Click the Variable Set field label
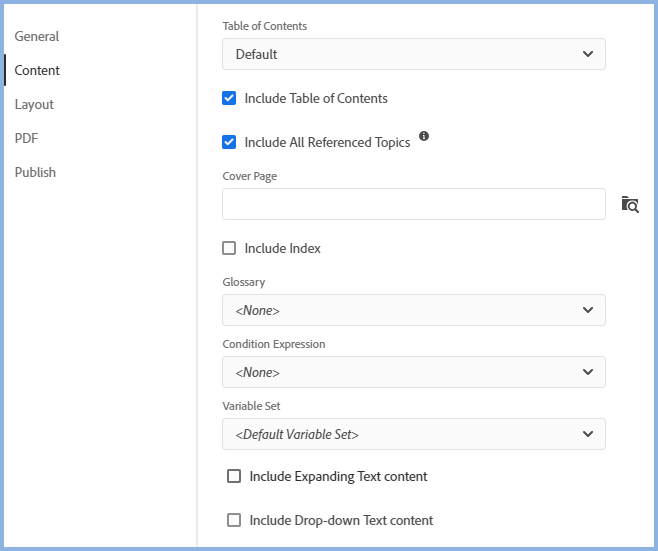Screen dimensions: 658x551 (x=251, y=406)
